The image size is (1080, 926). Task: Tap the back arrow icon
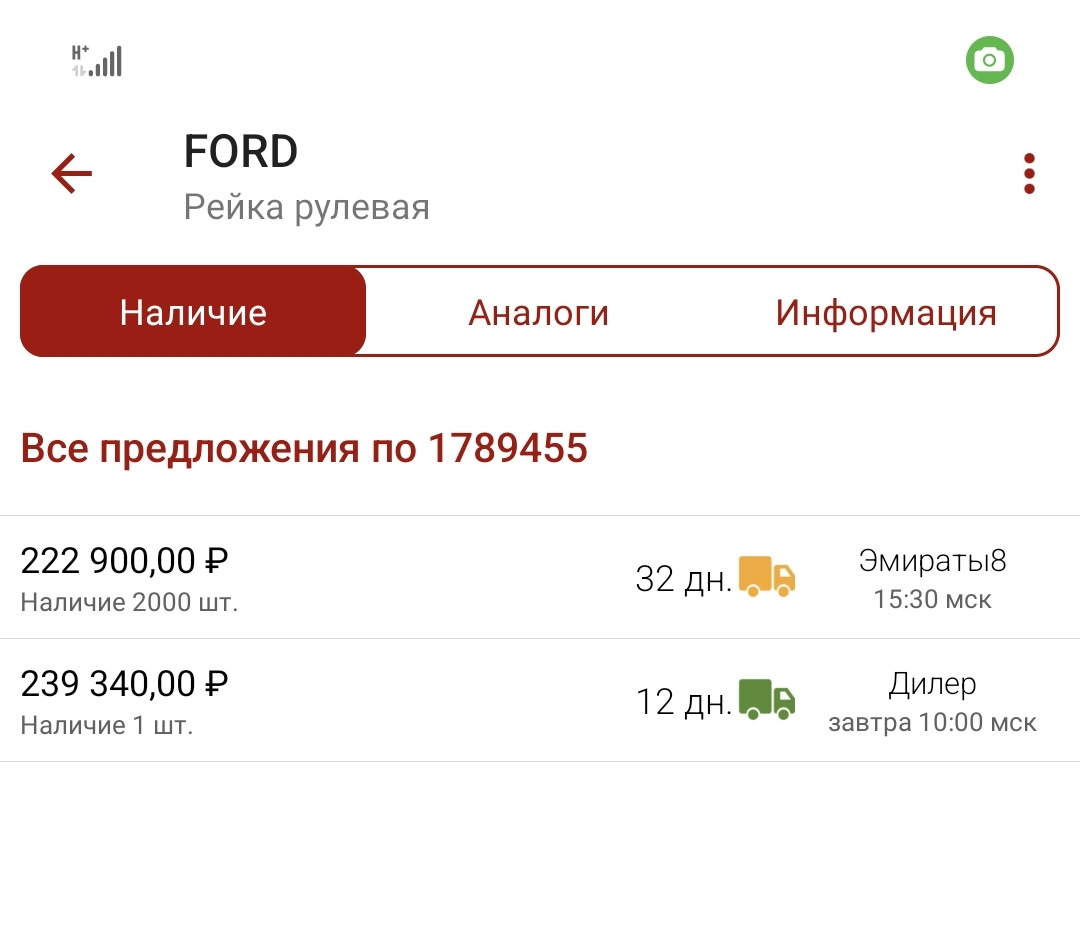[72, 175]
